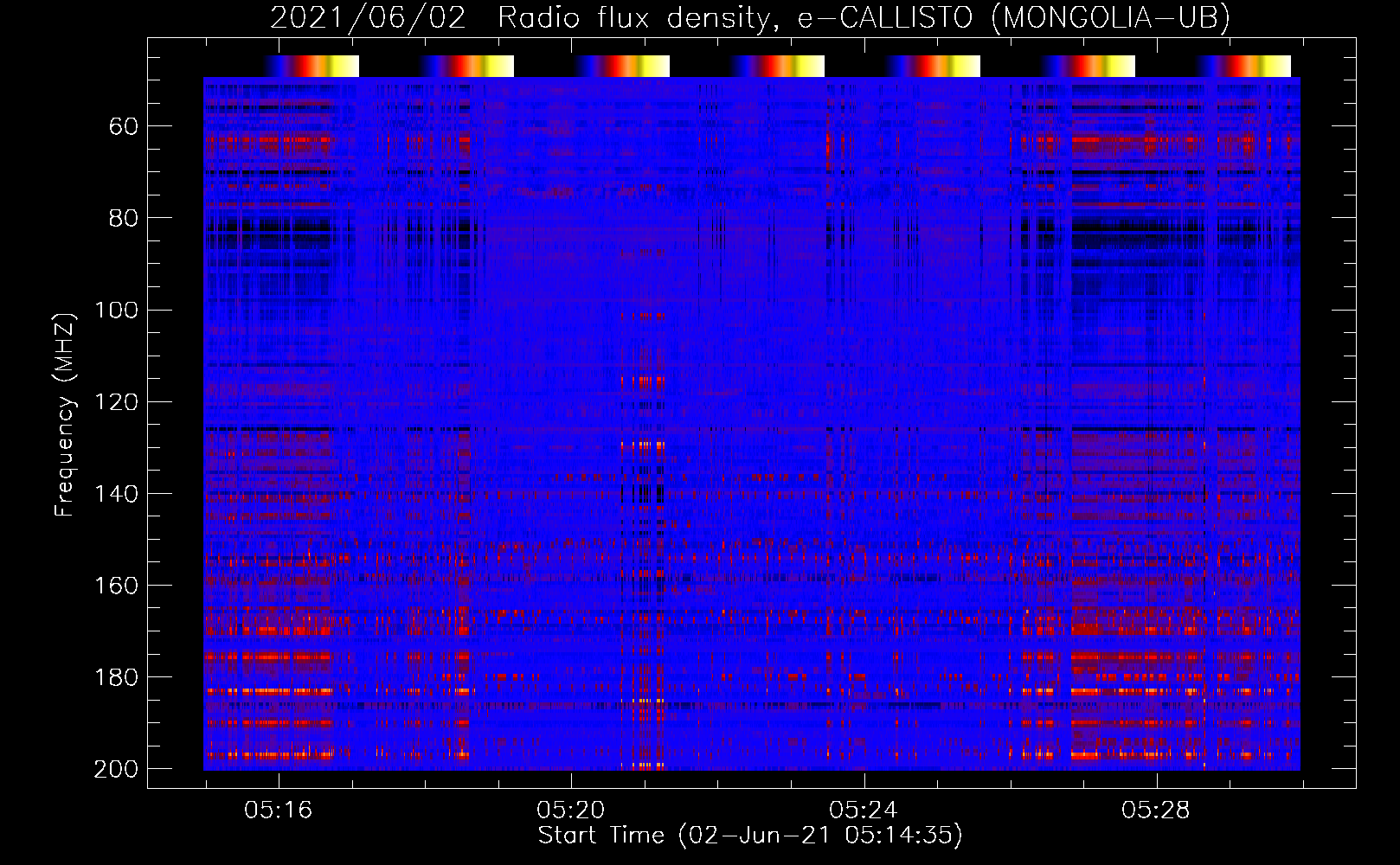Click the rightmost color scale bar above the spectrogram
The width and height of the screenshot is (1400, 865).
pyautogui.click(x=1243, y=67)
